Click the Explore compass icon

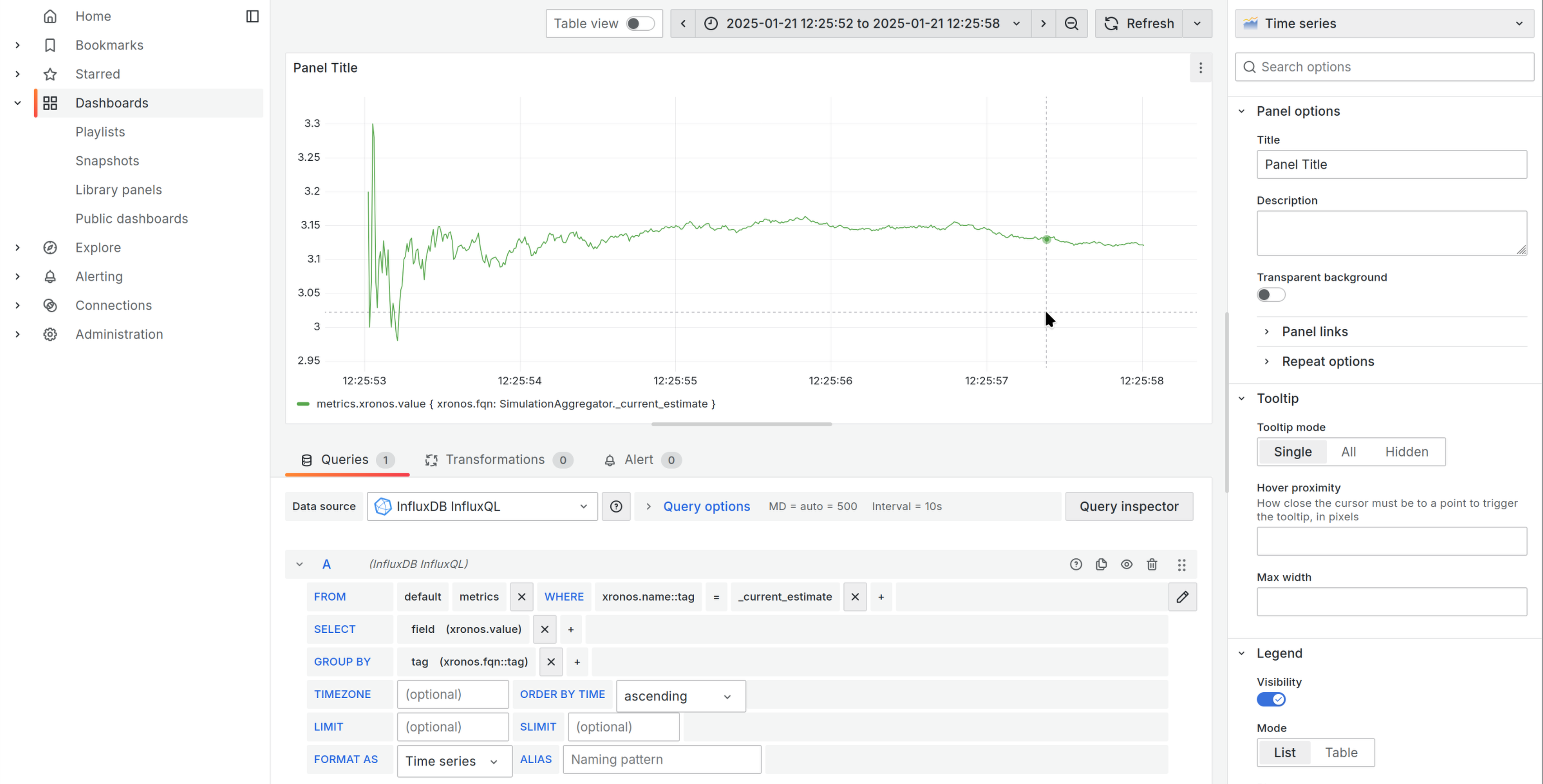(x=50, y=247)
